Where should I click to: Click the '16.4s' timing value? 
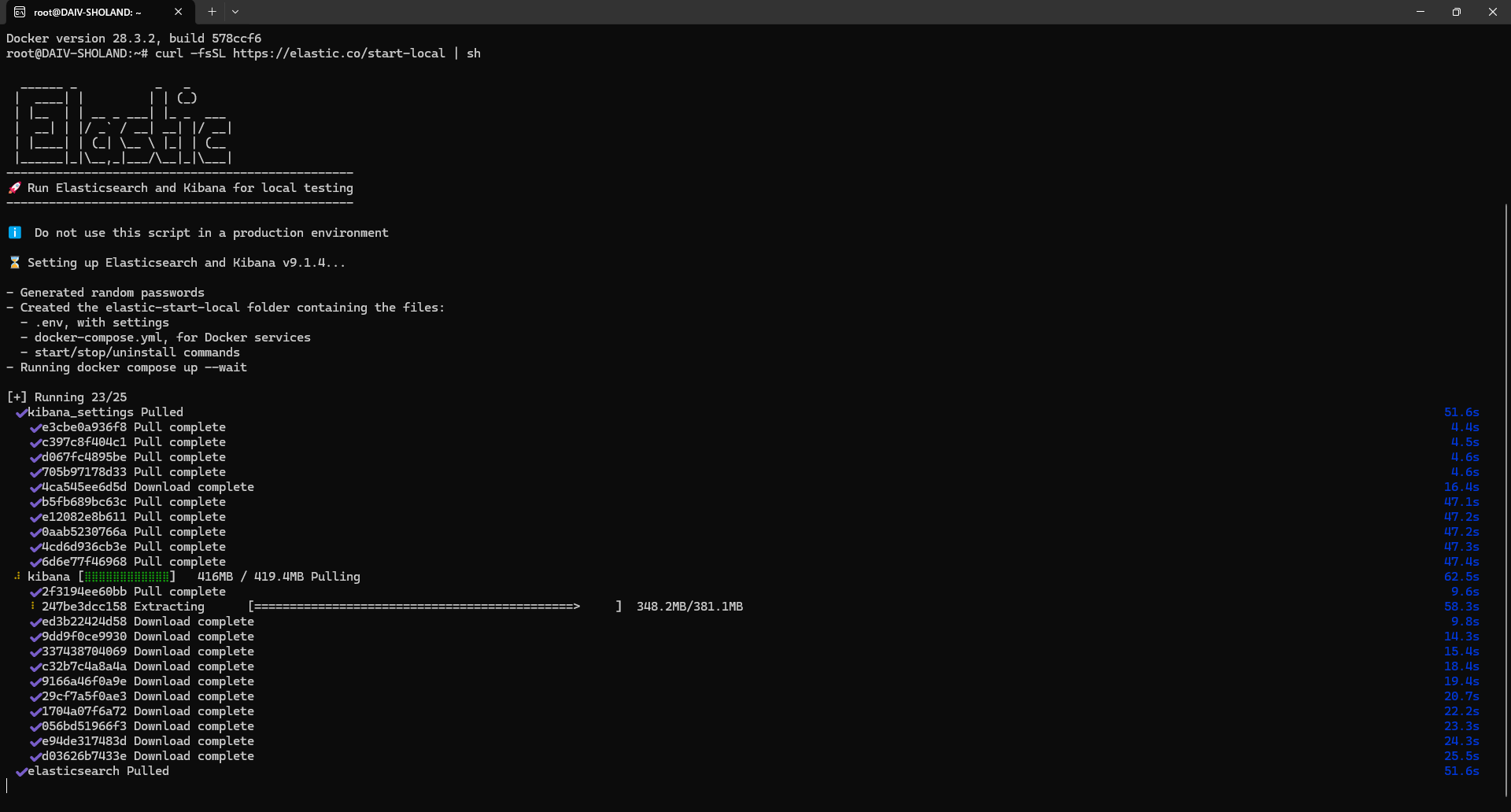(x=1461, y=487)
